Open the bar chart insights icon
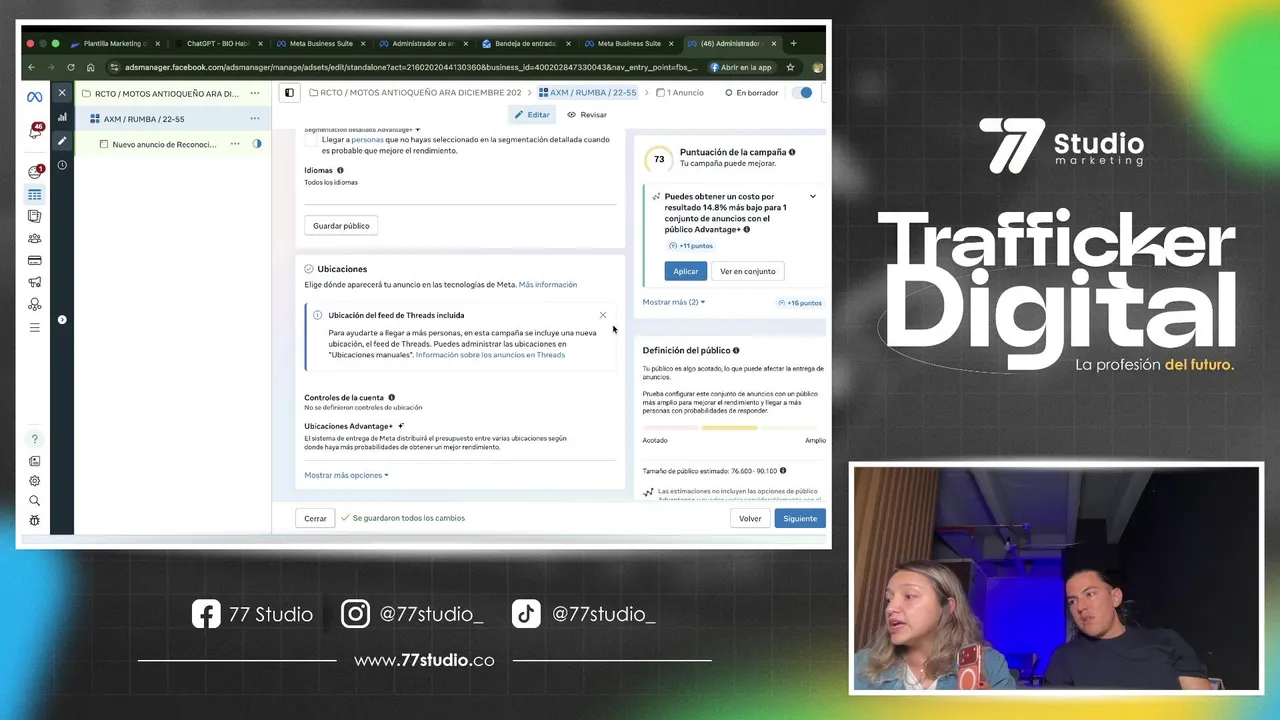The image size is (1280, 720). click(62, 117)
